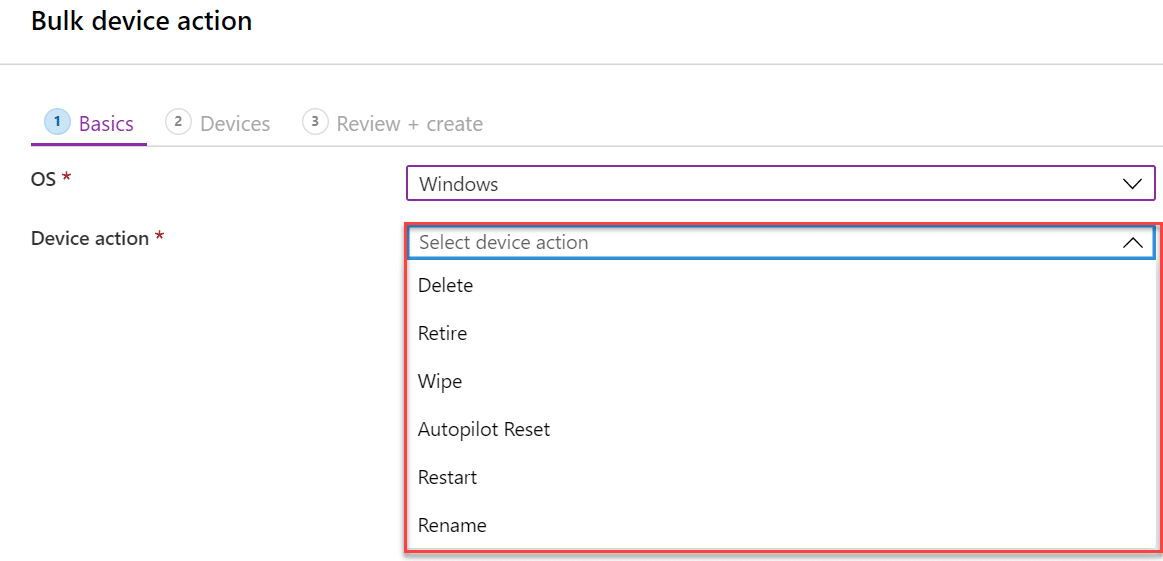Collapse list using the up chevron icon
Viewport: 1163px width, 561px height.
click(1132, 243)
